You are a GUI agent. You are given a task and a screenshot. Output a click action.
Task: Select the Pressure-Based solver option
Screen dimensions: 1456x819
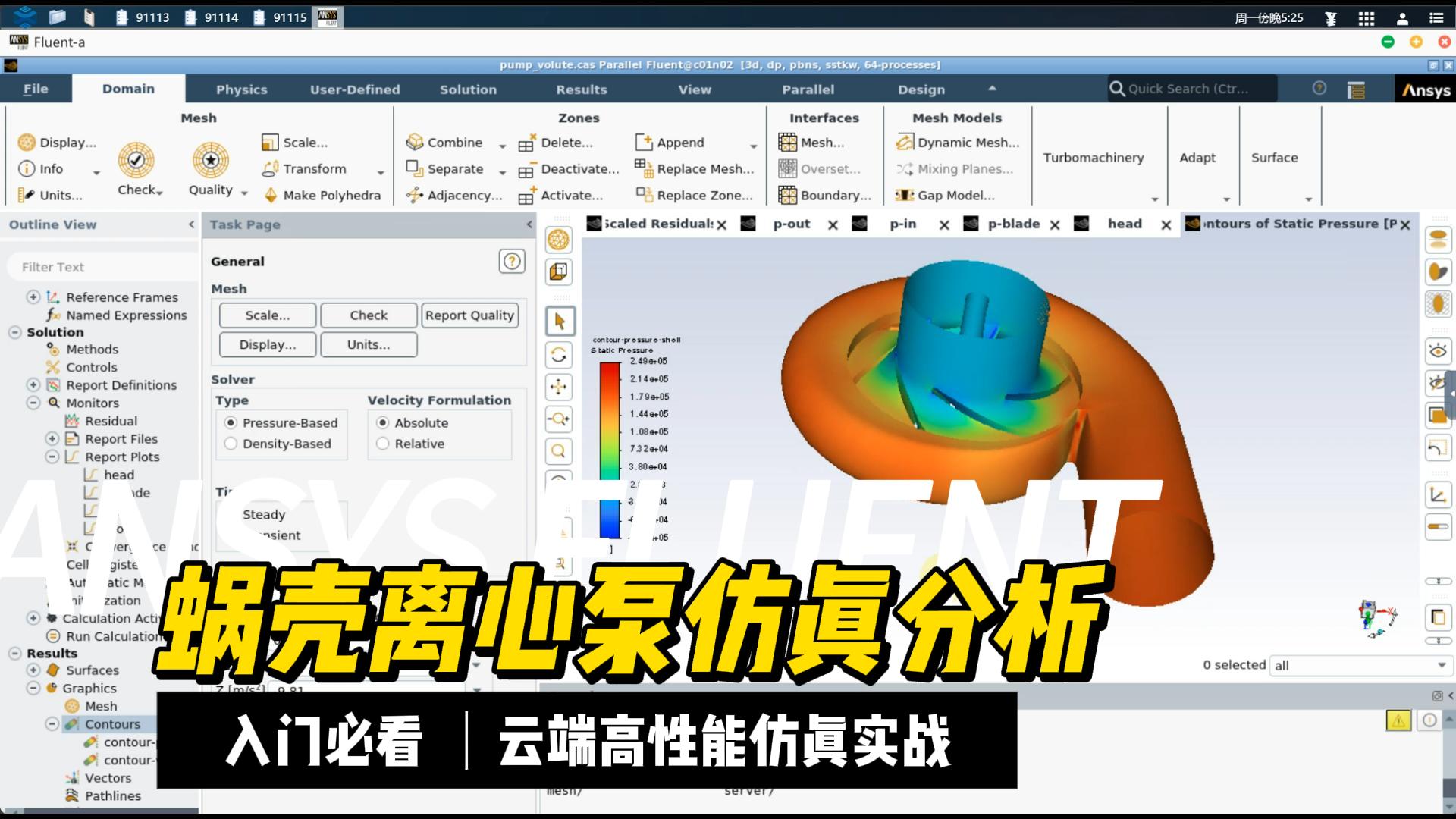click(231, 422)
